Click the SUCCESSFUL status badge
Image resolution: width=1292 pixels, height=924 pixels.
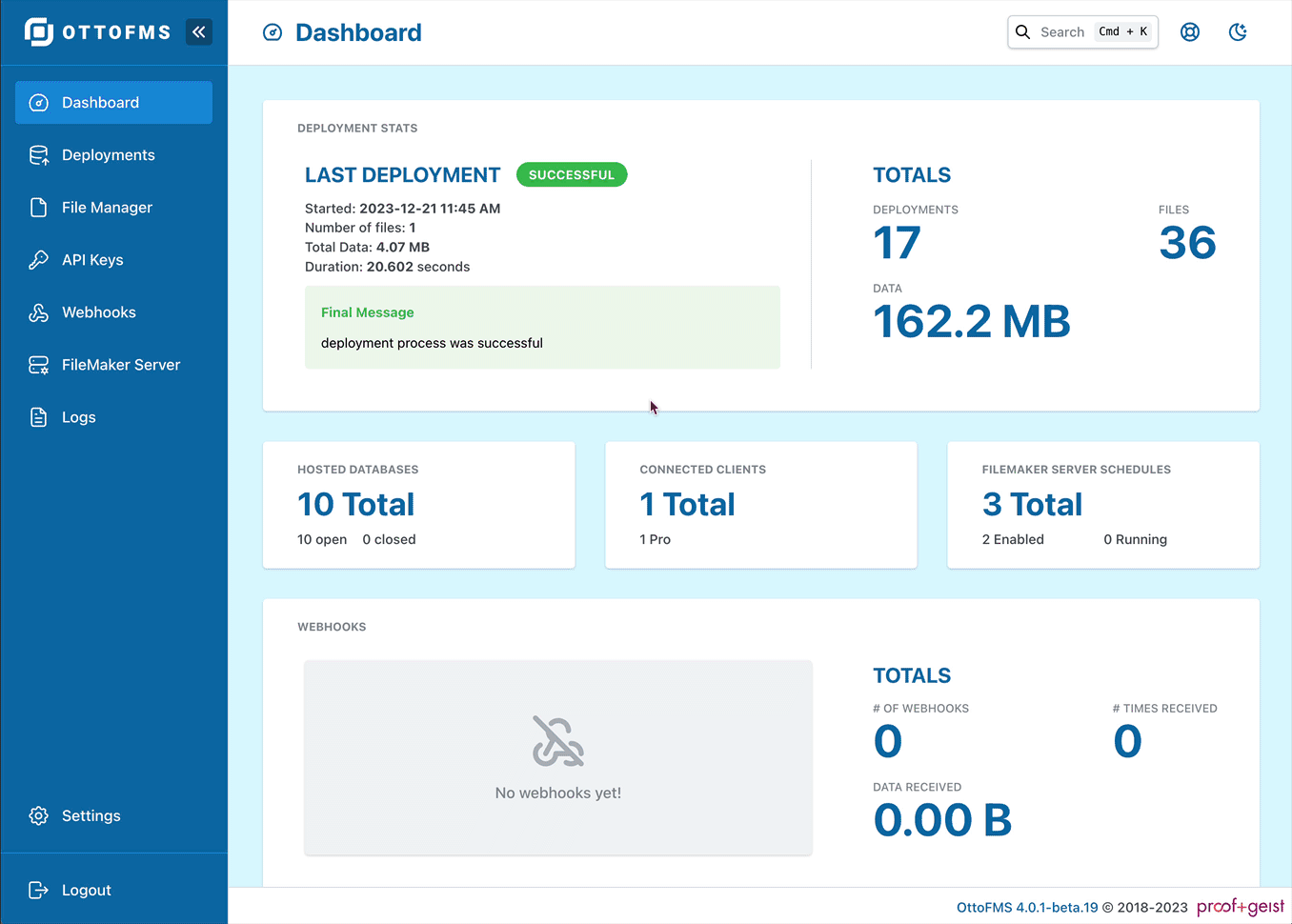click(x=572, y=175)
